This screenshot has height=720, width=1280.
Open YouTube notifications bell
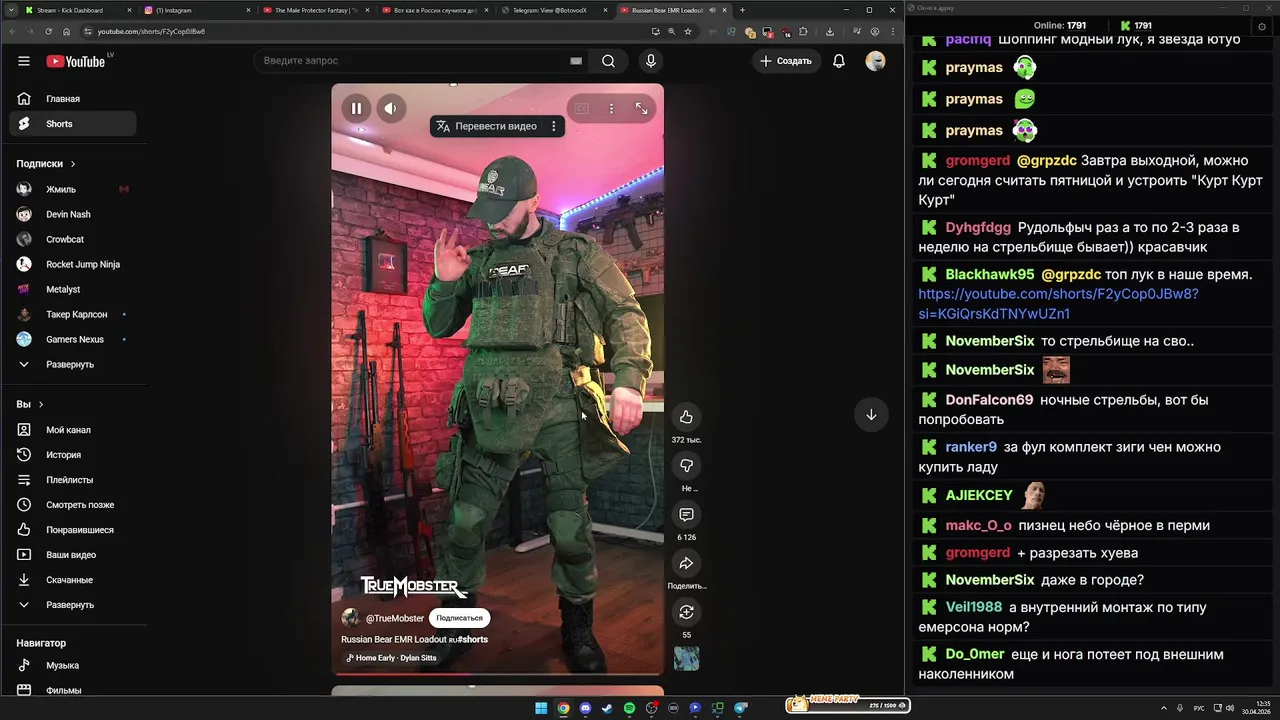tap(839, 61)
